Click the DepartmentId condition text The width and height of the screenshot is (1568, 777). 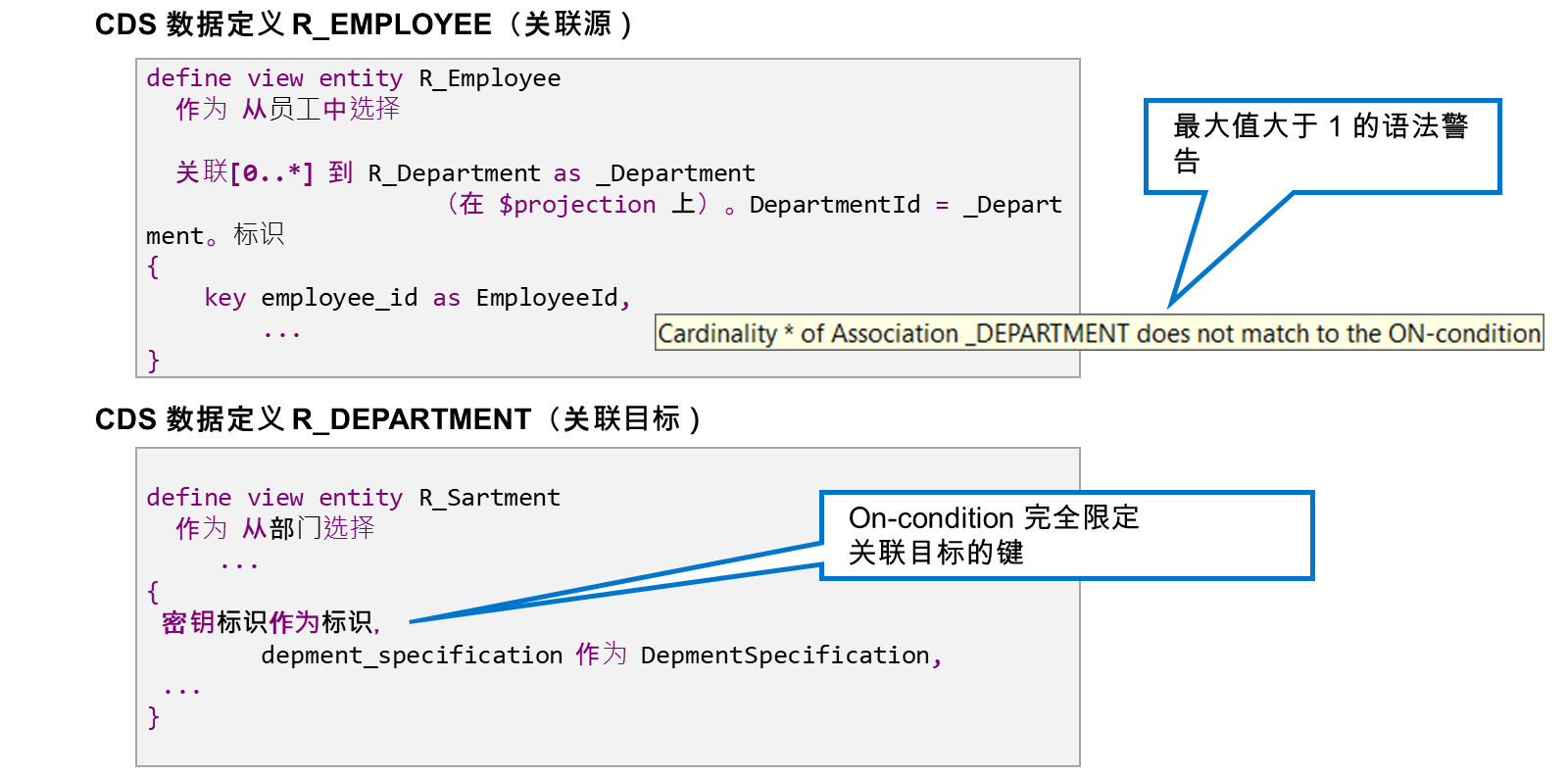[x=835, y=205]
